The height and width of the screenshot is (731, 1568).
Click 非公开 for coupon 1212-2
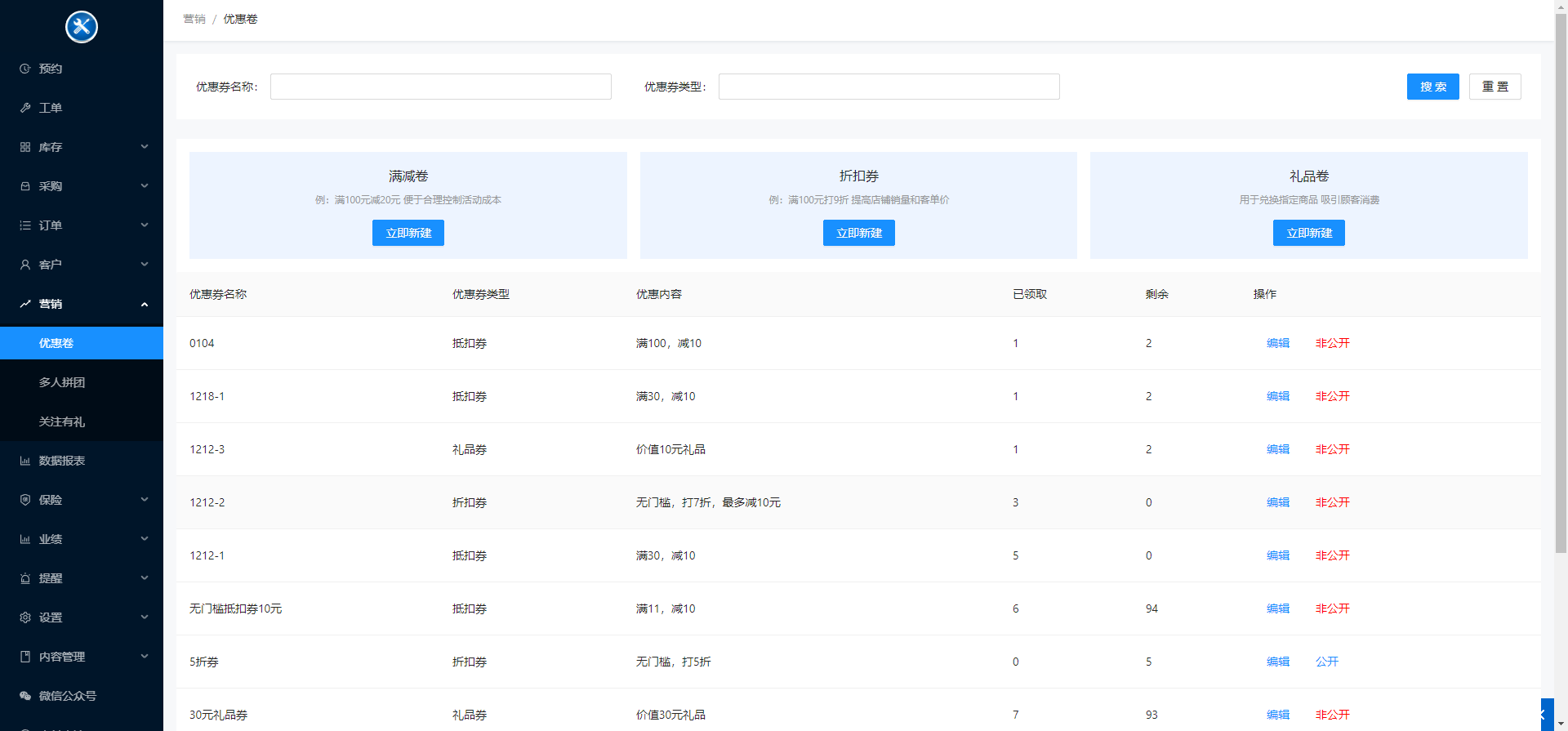coord(1333,502)
